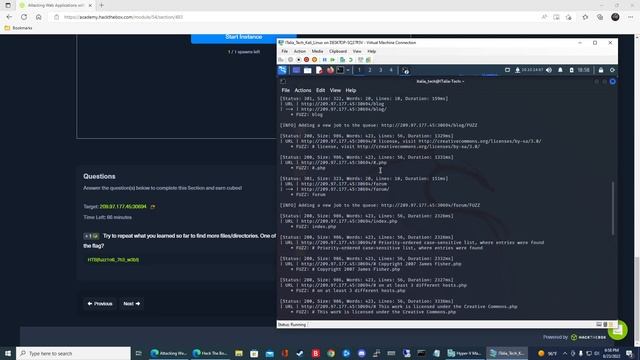The width and height of the screenshot is (640, 360).
Task: Open File Explorer from the taskbar
Action: tap(239, 353)
